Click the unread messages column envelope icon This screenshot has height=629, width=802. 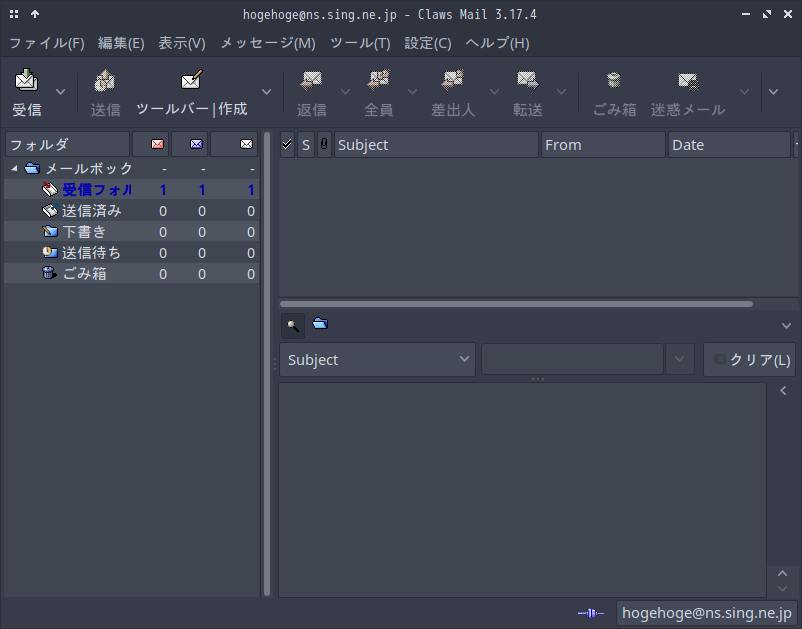[x=196, y=144]
